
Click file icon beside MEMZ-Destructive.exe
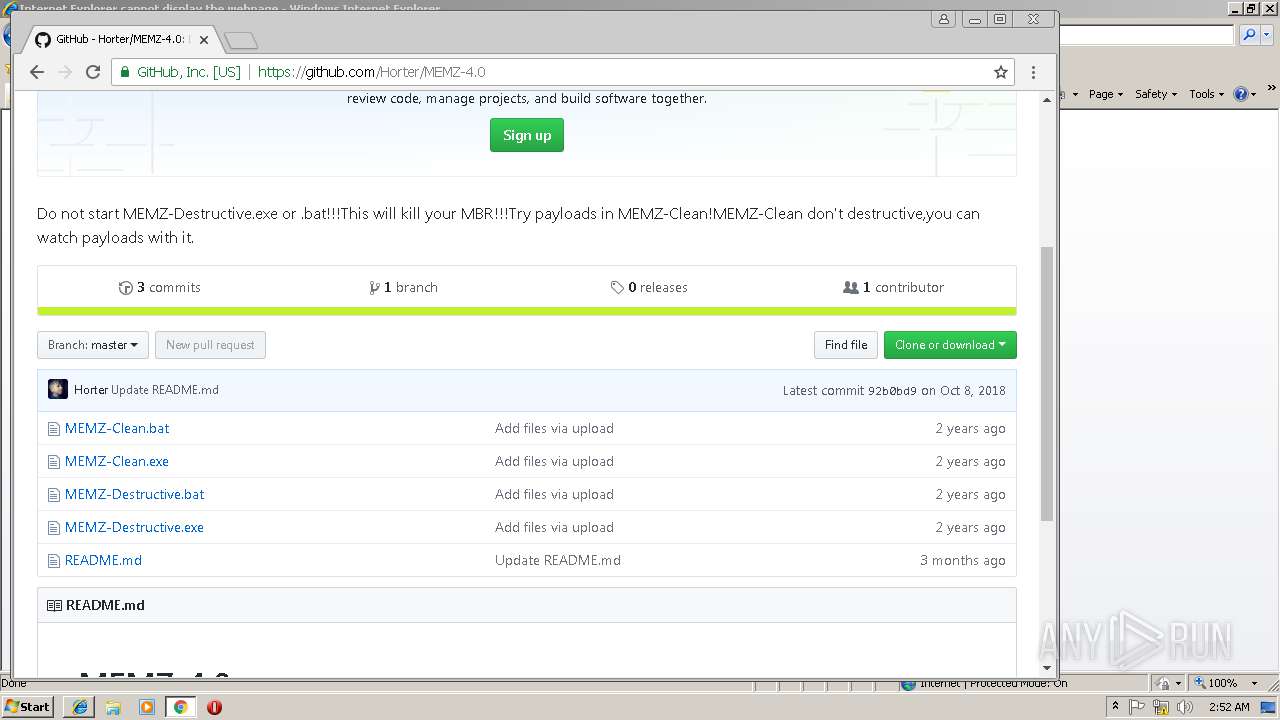pos(54,527)
